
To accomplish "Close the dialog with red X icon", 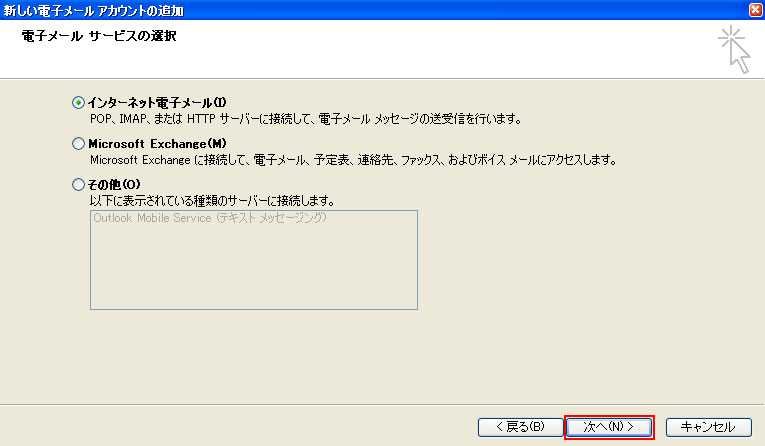I will click(756, 10).
